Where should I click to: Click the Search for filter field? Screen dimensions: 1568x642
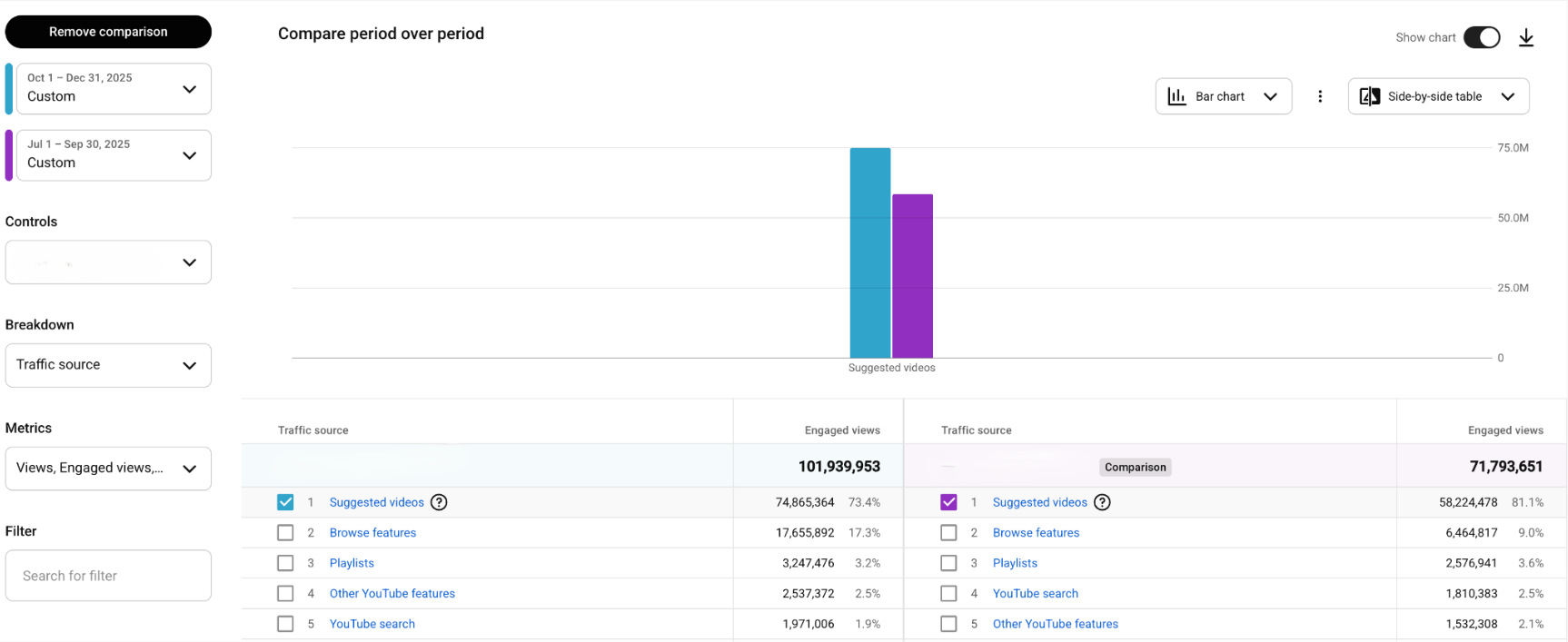108,576
